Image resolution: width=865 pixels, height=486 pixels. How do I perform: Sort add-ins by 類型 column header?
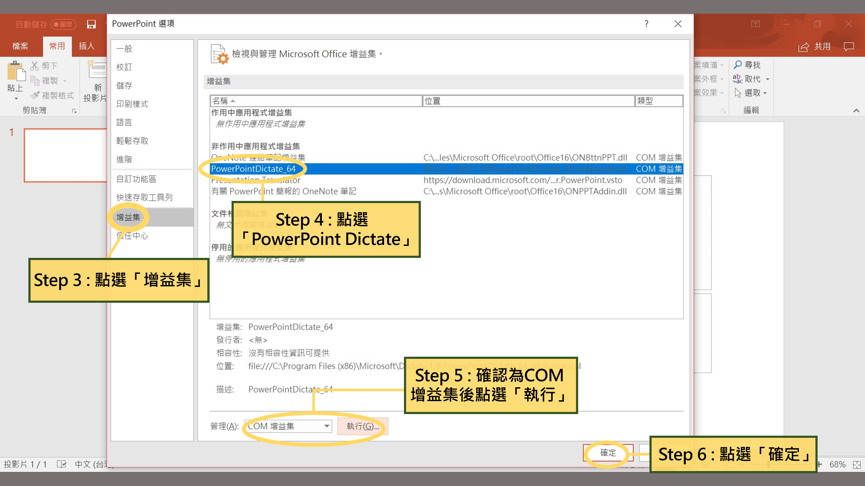pos(659,101)
